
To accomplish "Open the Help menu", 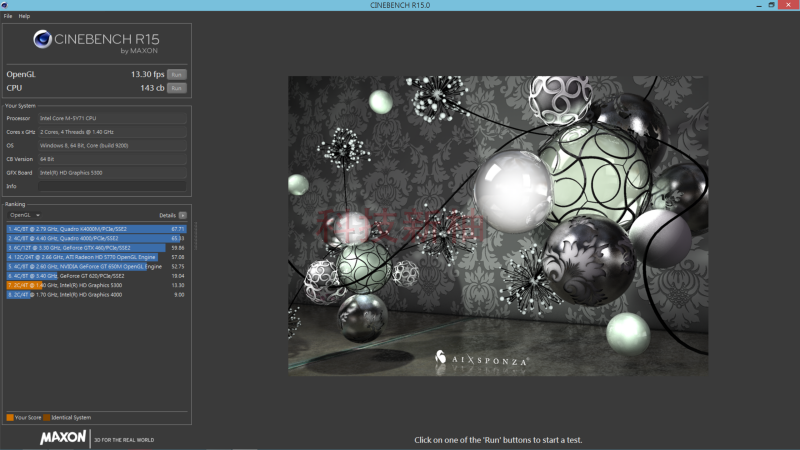I will click(x=24, y=16).
